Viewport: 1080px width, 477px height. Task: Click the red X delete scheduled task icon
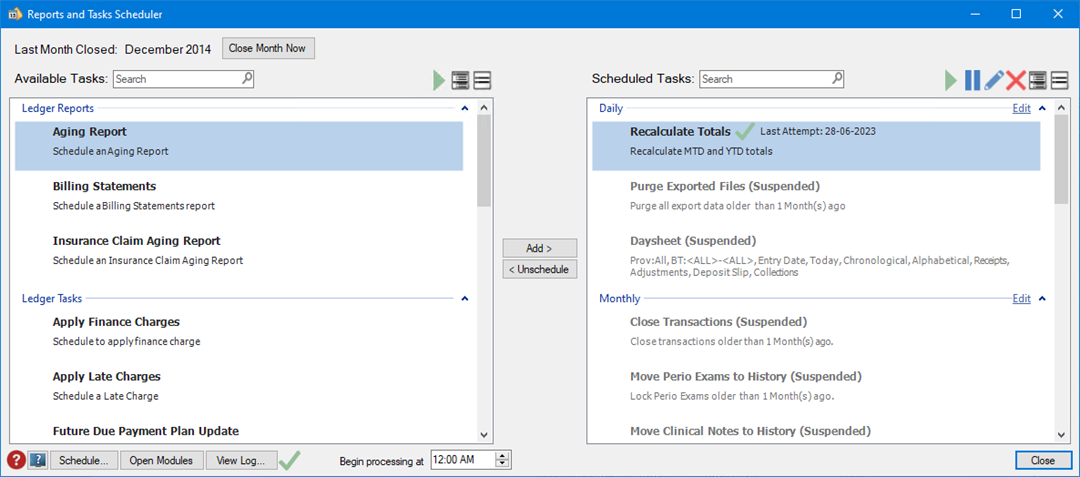tap(1016, 81)
